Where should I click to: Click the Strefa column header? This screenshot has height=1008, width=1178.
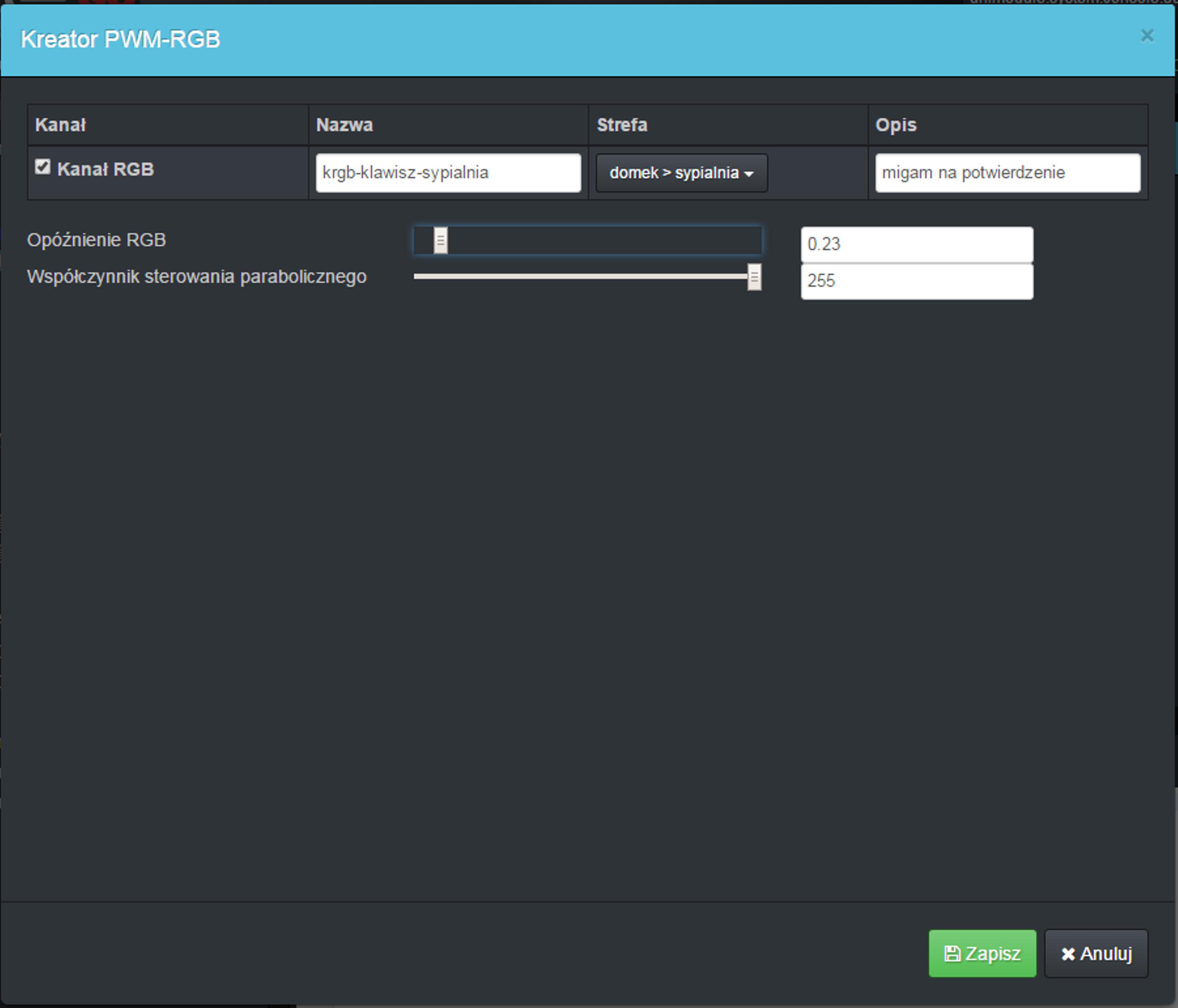(x=621, y=125)
